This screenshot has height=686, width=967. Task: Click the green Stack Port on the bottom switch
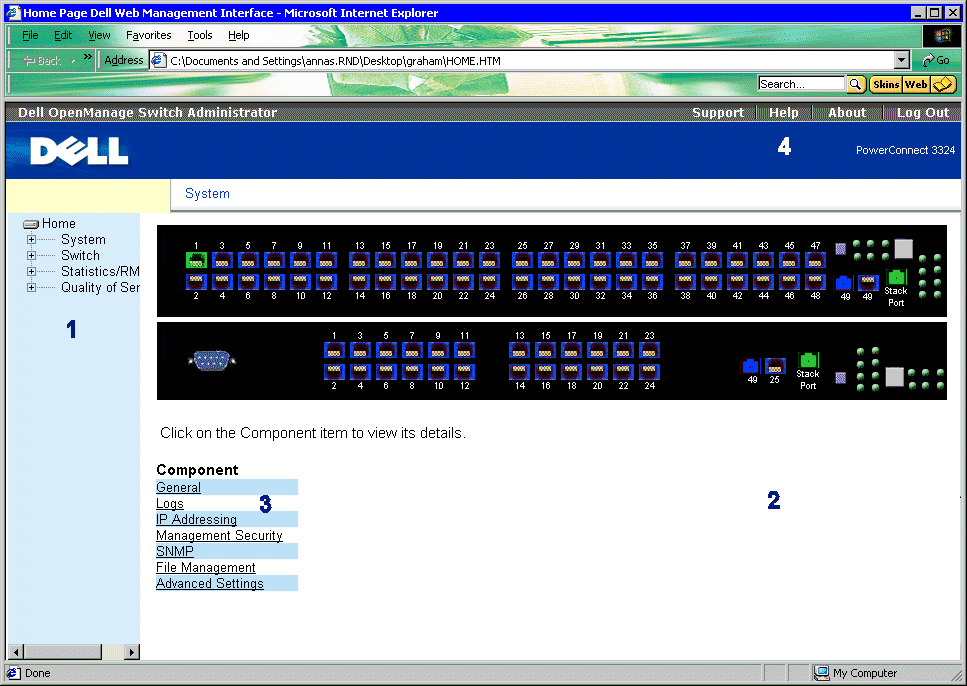pos(808,360)
